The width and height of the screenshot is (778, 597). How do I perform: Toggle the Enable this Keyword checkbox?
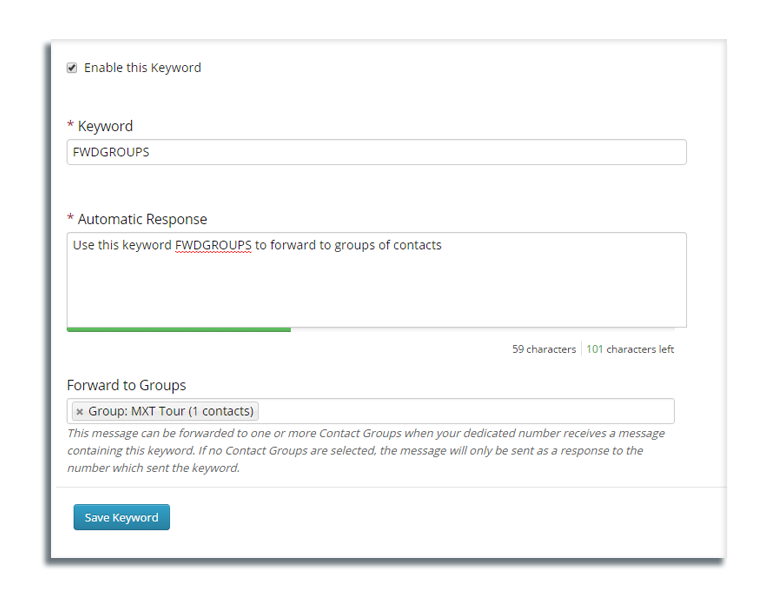coord(72,68)
